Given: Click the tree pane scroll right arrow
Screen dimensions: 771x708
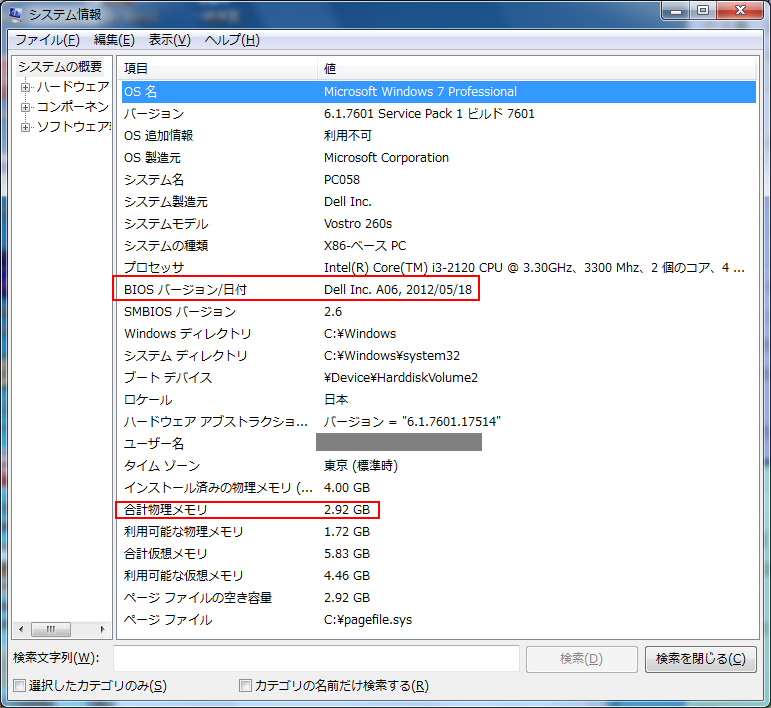Looking at the screenshot, I should pos(102,629).
